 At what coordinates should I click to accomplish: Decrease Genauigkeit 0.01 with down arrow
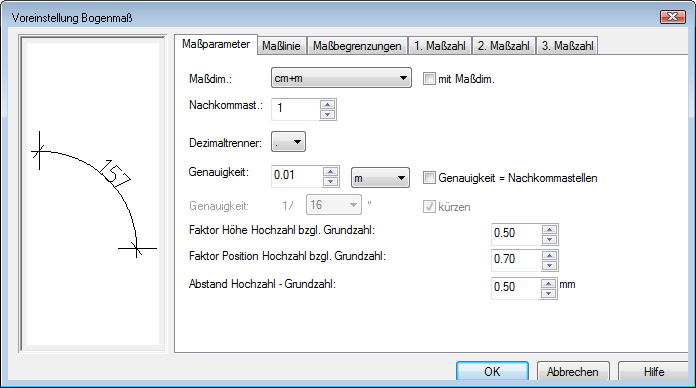331,182
